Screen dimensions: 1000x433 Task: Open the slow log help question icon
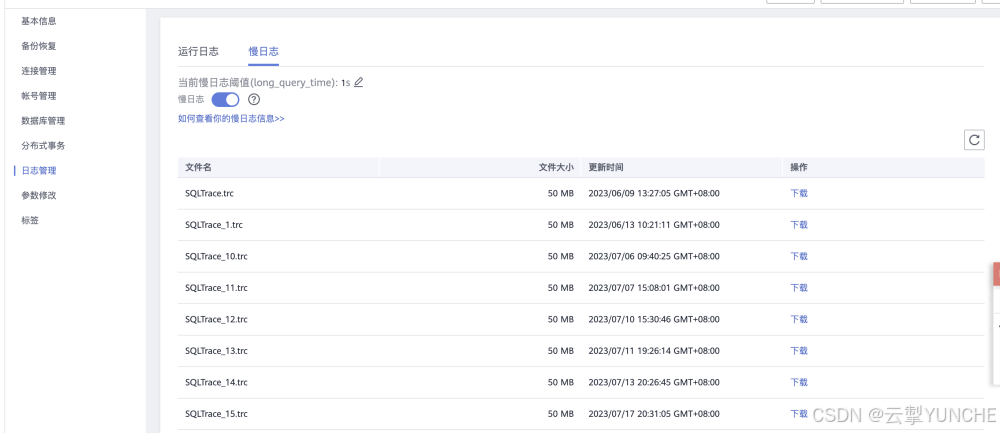pos(254,99)
